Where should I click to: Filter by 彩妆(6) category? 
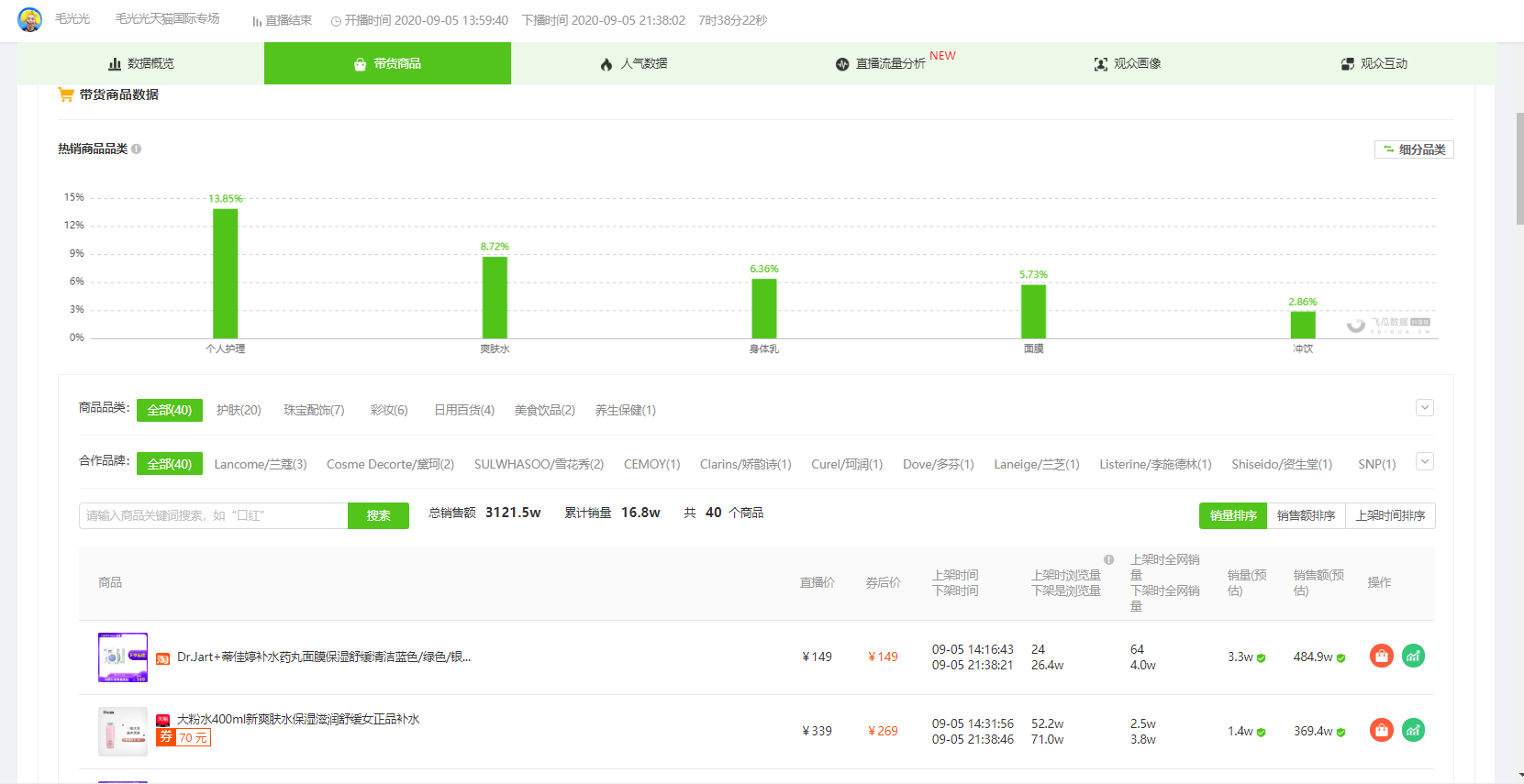pos(389,410)
